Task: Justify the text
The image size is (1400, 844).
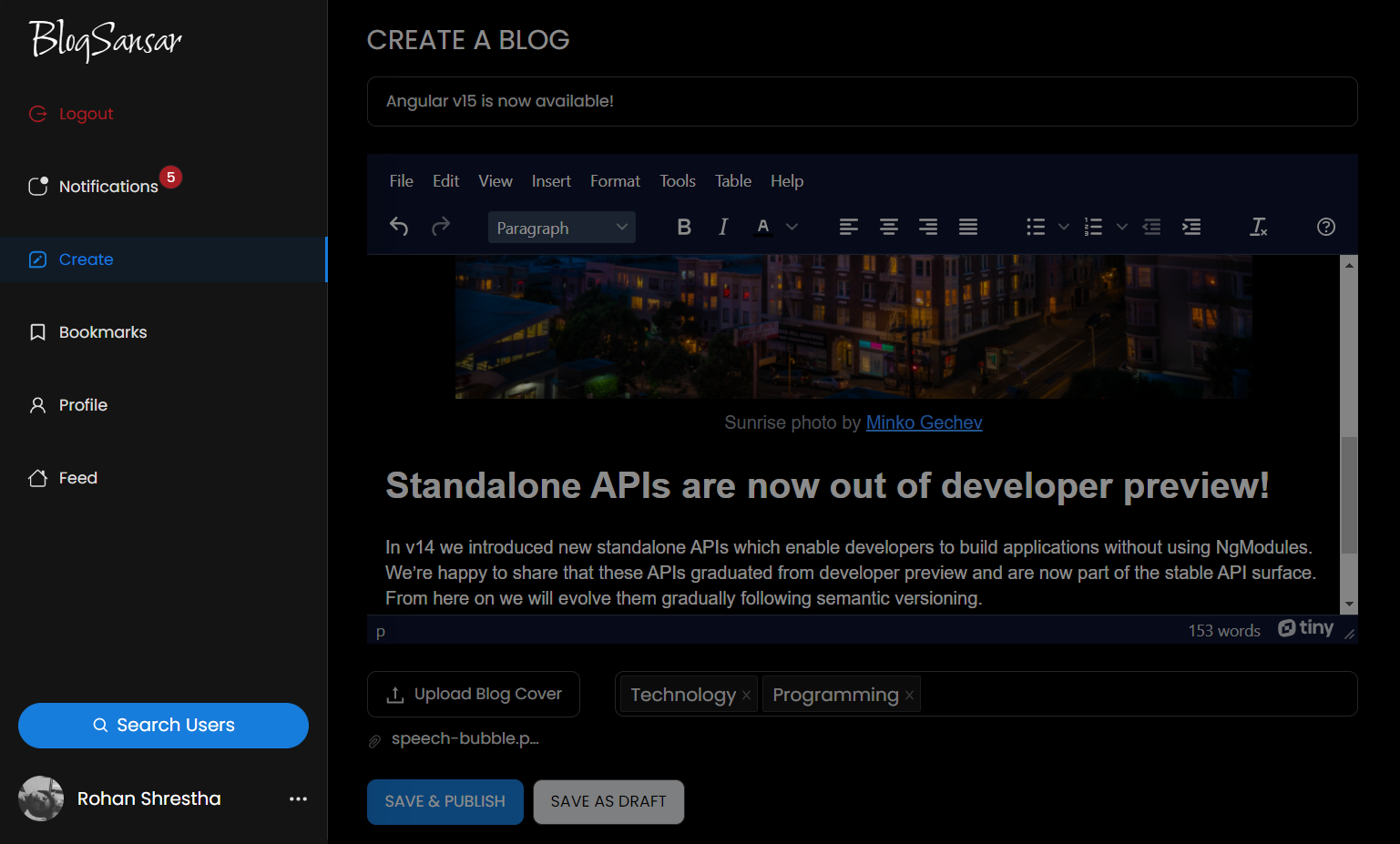Action: [x=968, y=227]
